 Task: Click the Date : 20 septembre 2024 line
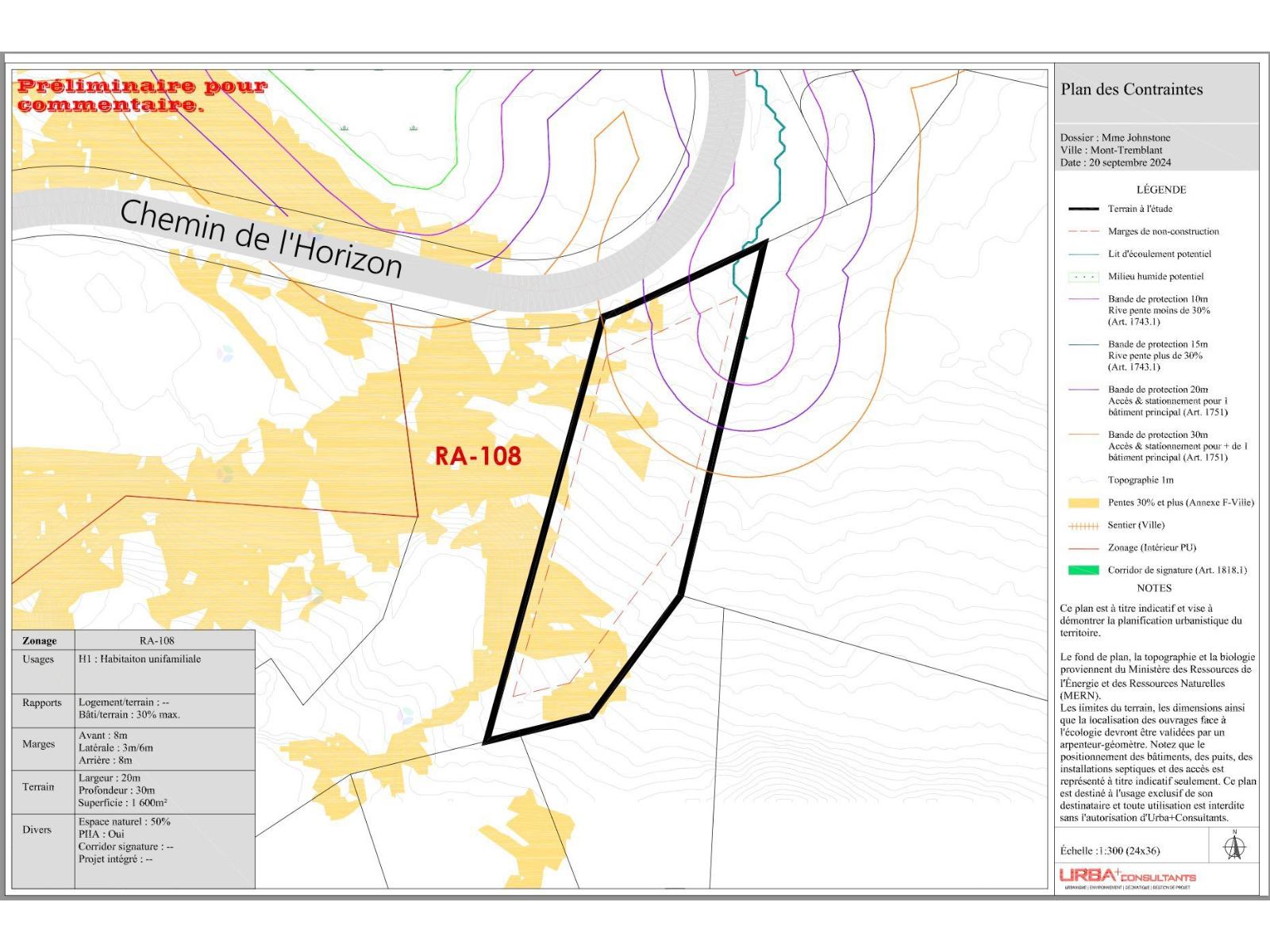click(1115, 163)
